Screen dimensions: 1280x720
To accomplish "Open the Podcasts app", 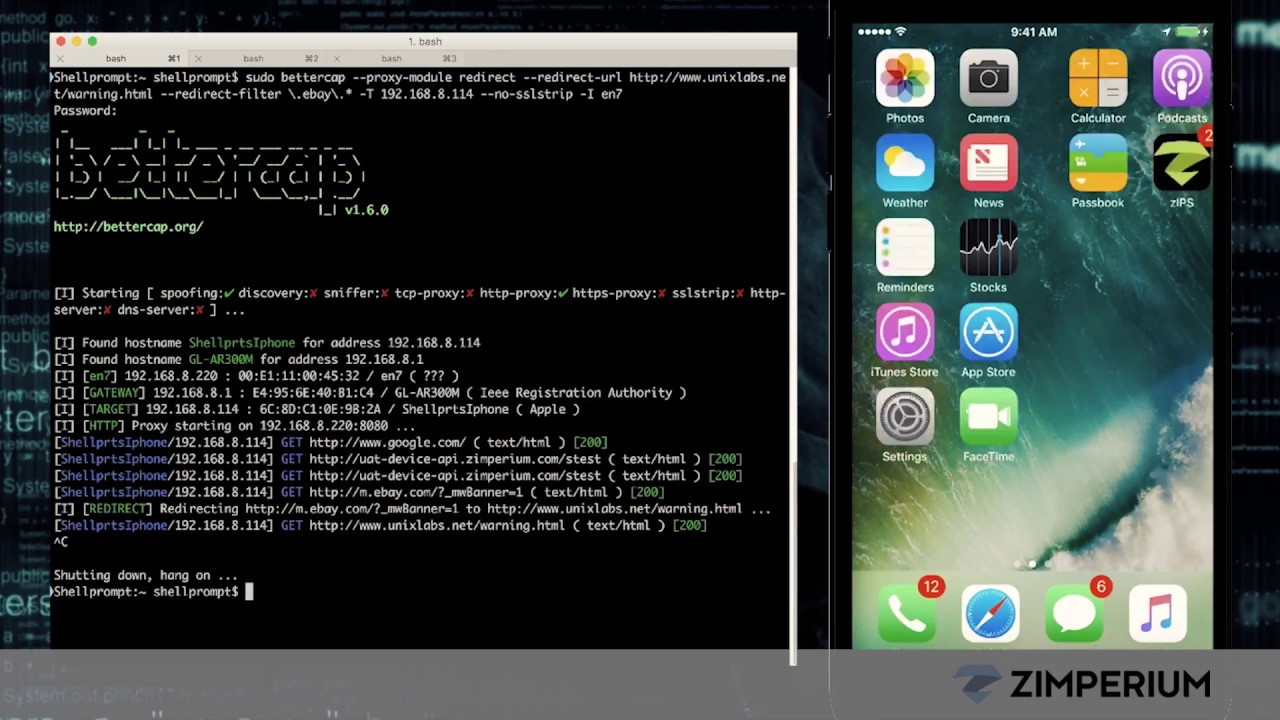I will 1182,78.
